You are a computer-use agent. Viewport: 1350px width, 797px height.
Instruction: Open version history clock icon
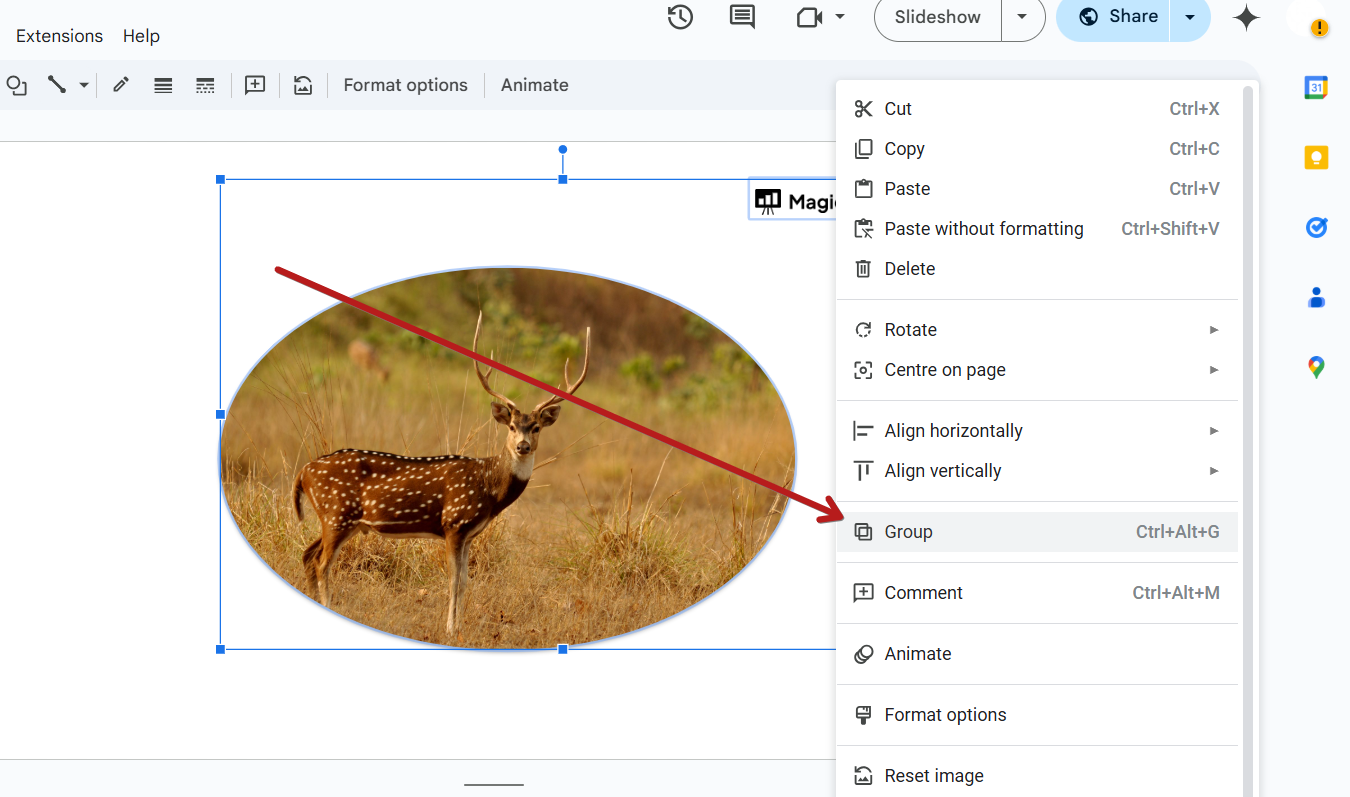coord(680,17)
